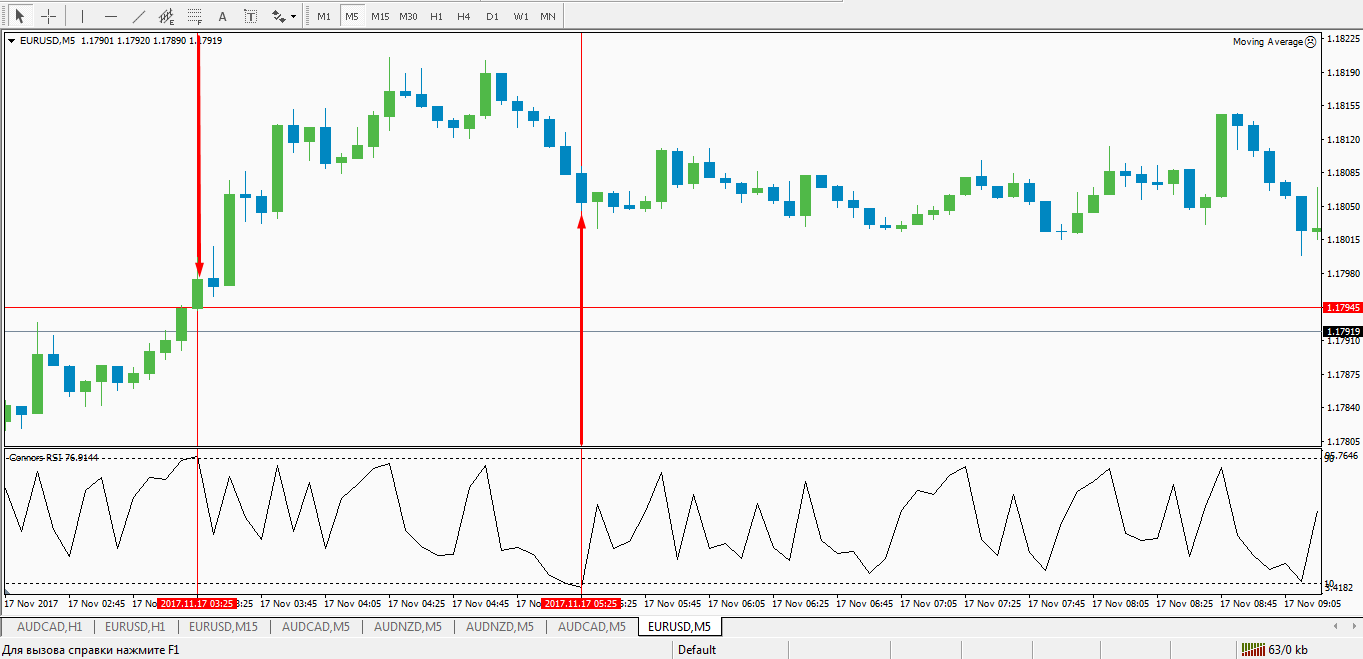The width and height of the screenshot is (1363, 659).
Task: Click the red 1.17945 price label
Action: 1342,308
